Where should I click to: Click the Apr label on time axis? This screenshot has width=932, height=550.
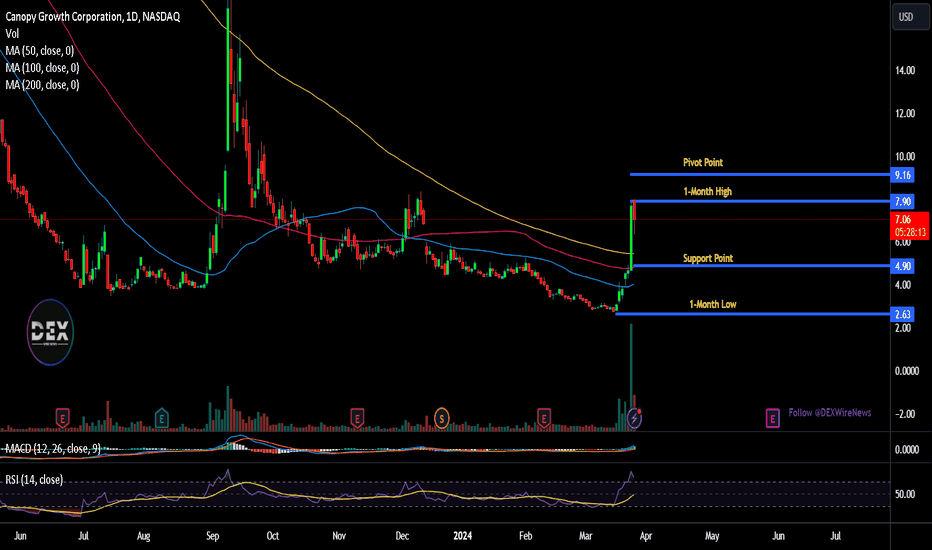646,536
